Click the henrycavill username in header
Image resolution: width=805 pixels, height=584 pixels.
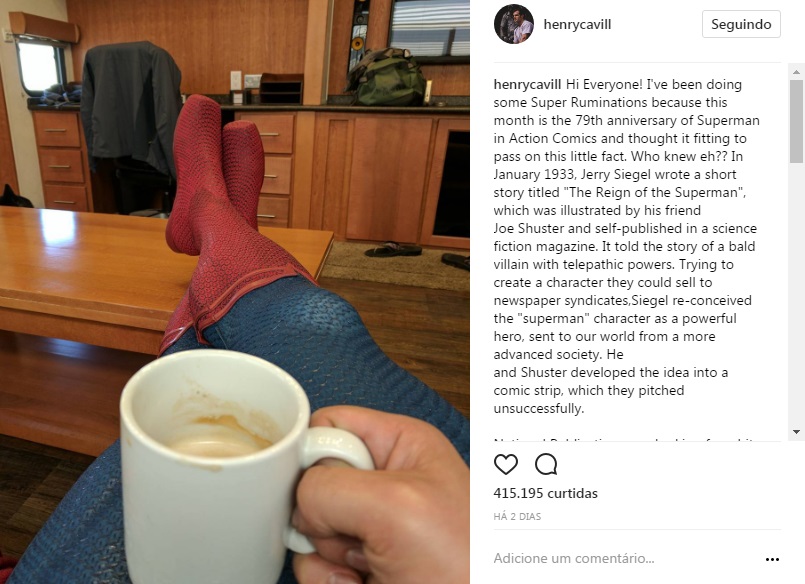(577, 24)
